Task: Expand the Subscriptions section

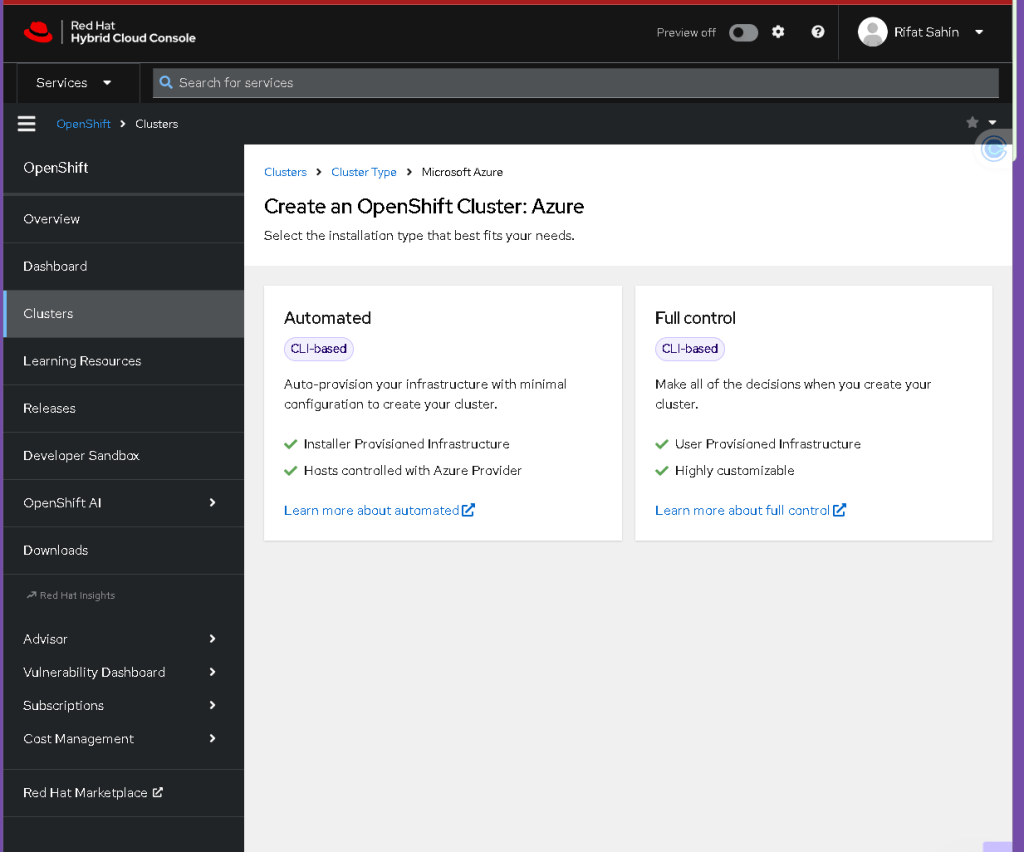Action: (123, 705)
